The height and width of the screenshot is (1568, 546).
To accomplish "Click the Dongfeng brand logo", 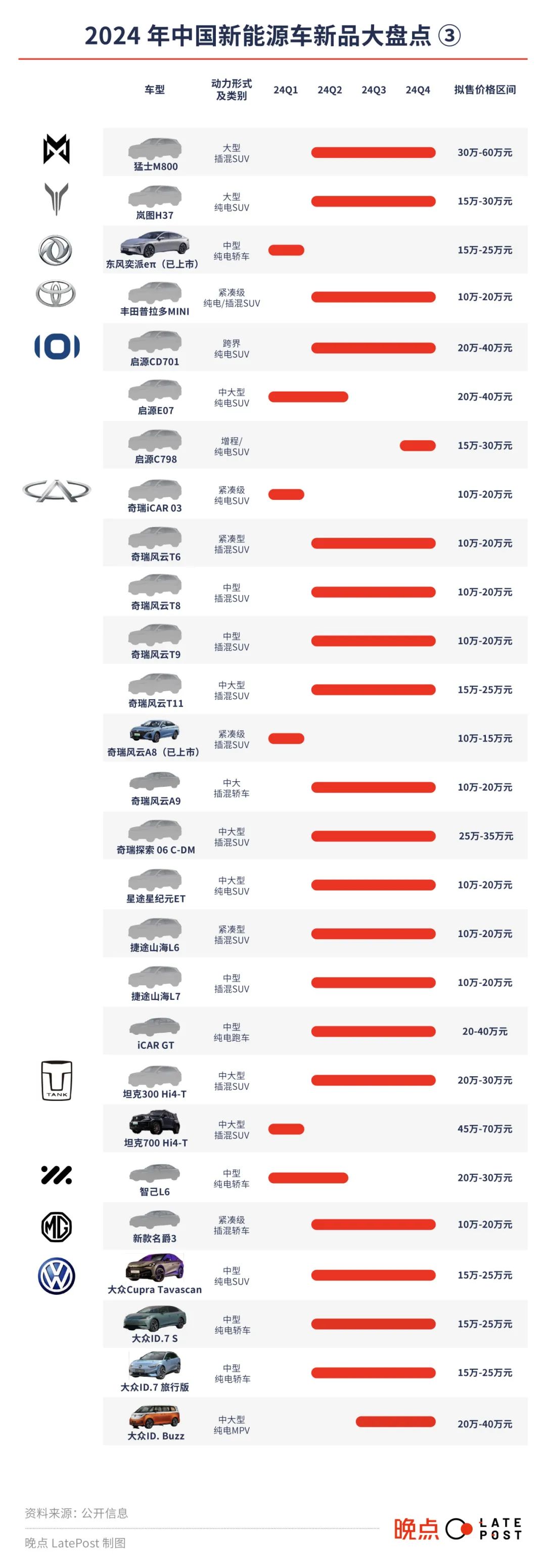I will [x=55, y=250].
